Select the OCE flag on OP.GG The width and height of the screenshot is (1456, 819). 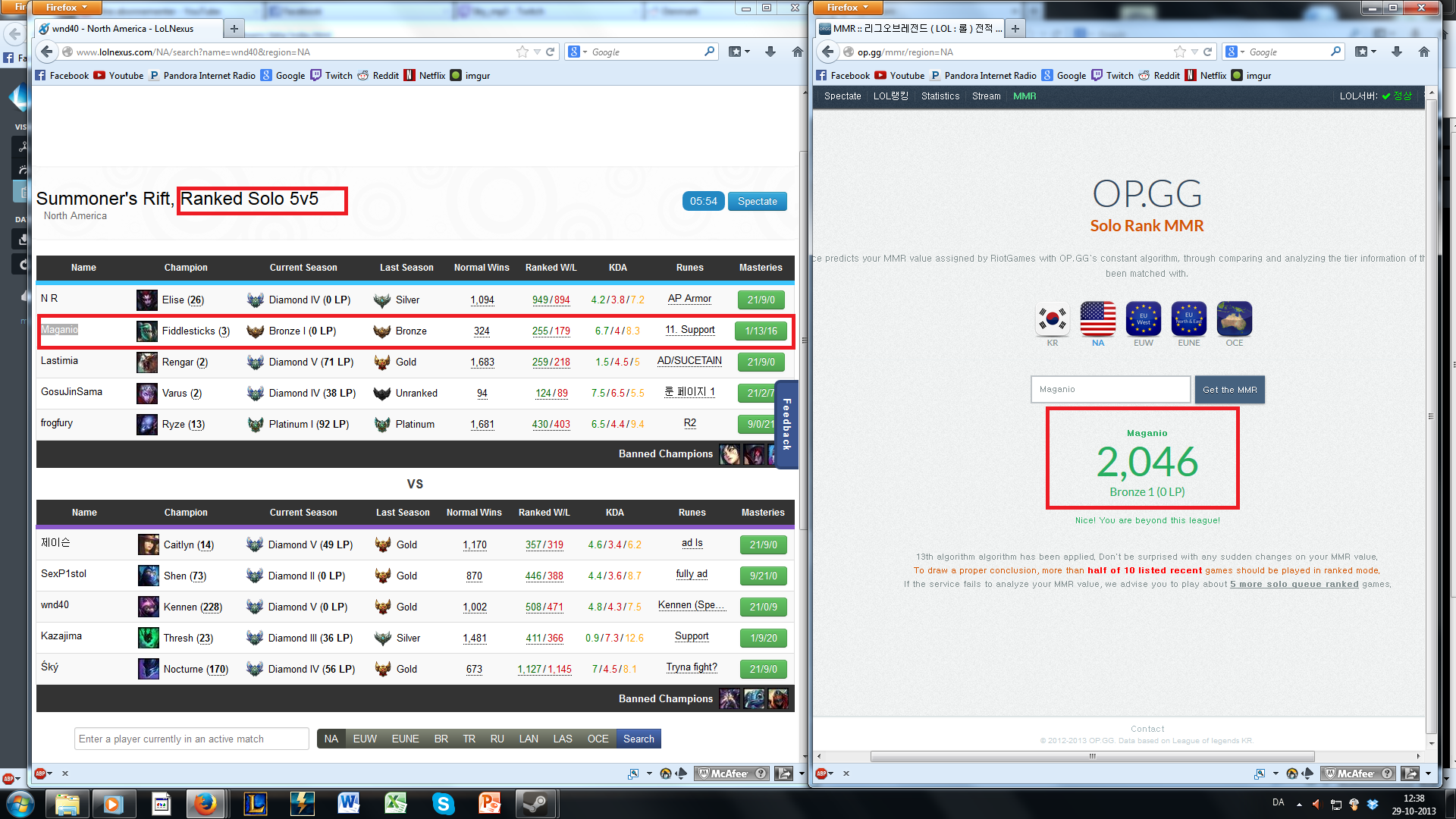(x=1235, y=319)
